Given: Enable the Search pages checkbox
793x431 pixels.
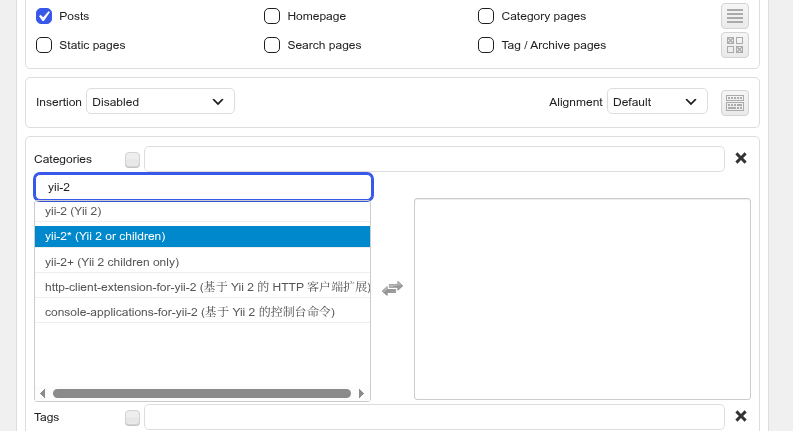Looking at the screenshot, I should point(272,45).
